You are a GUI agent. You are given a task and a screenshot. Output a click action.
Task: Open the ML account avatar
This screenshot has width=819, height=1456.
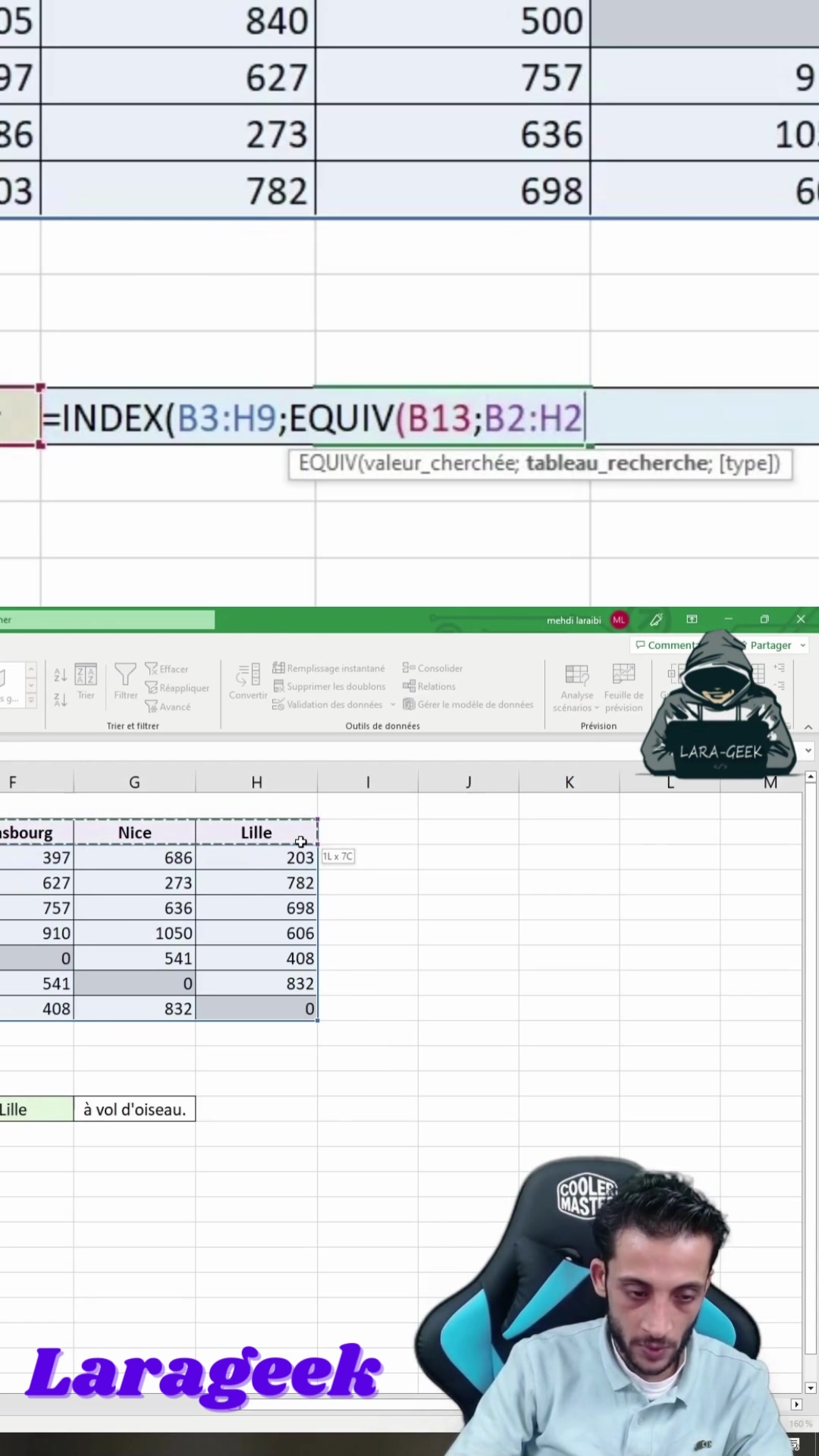[620, 620]
